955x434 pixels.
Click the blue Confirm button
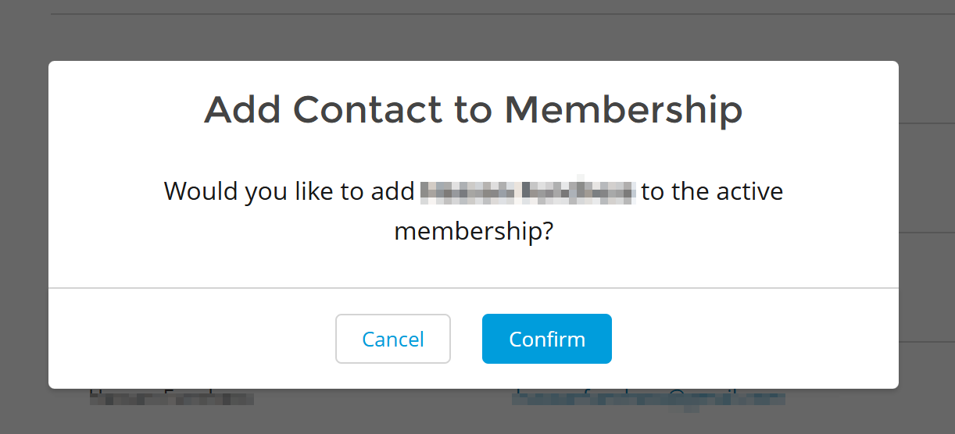pyautogui.click(x=546, y=339)
